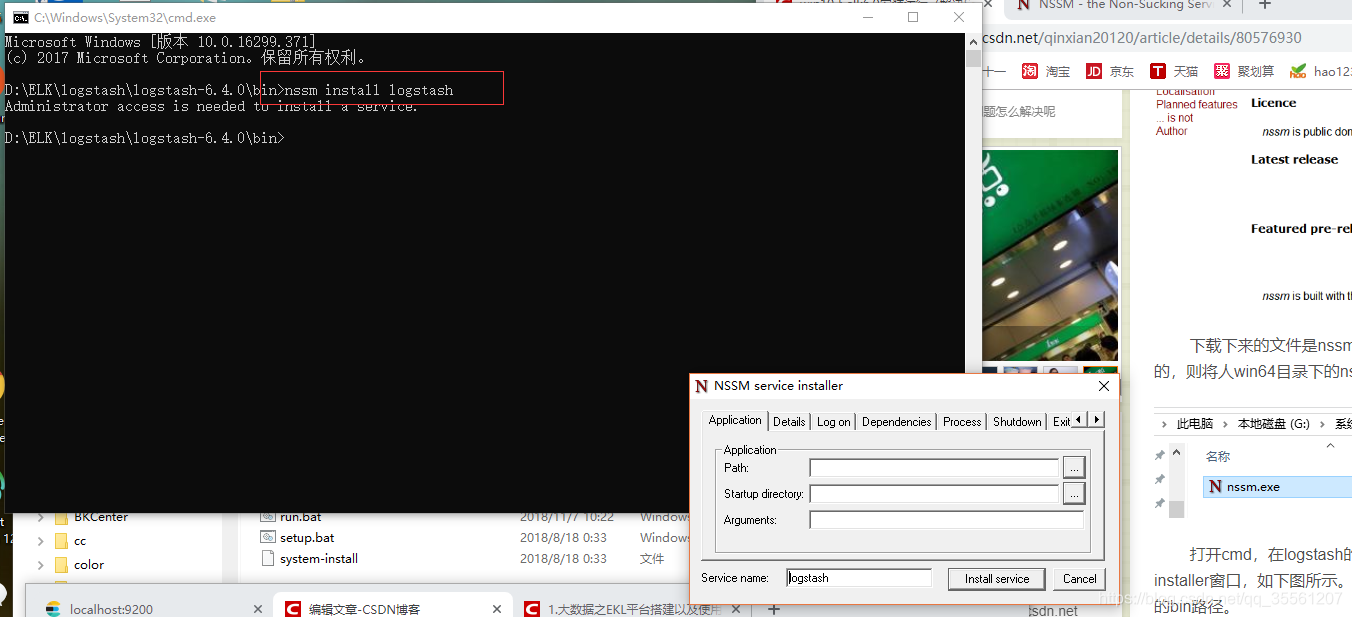Switch to 编辑文章-CSDN博客 browser tab
The image size is (1352, 617).
tap(364, 609)
